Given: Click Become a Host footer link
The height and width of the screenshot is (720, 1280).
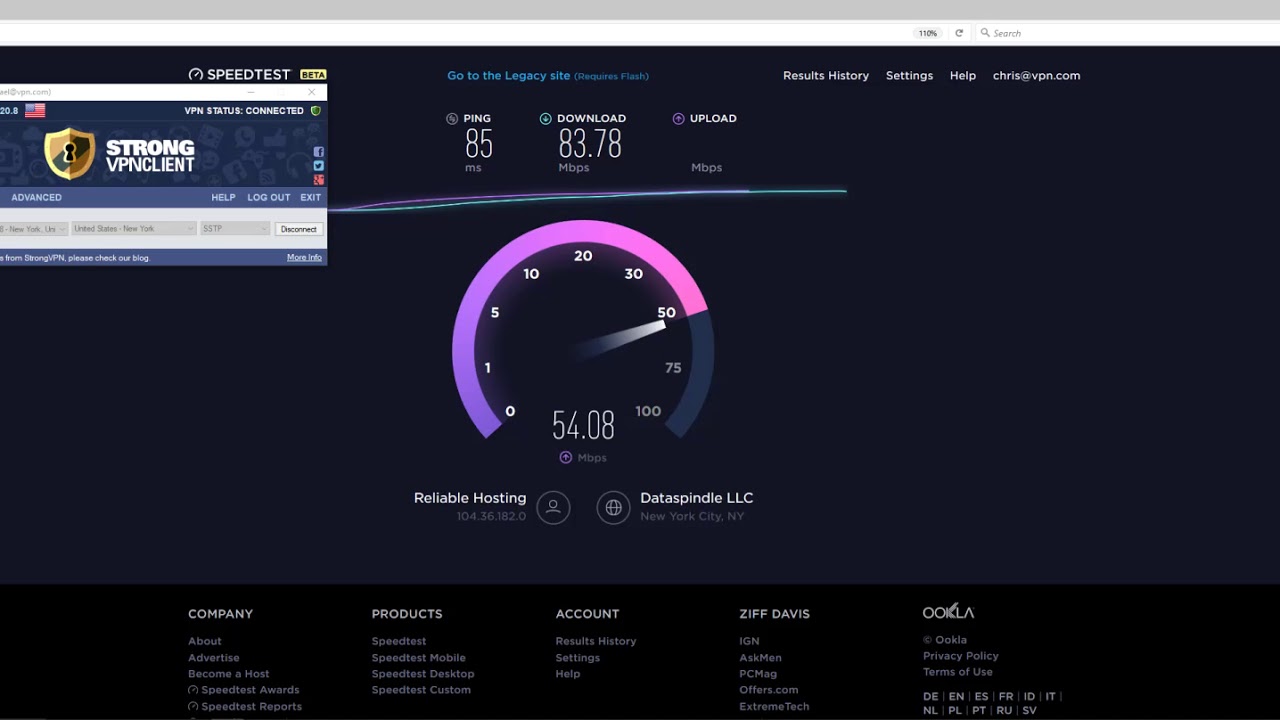Looking at the screenshot, I should [229, 673].
